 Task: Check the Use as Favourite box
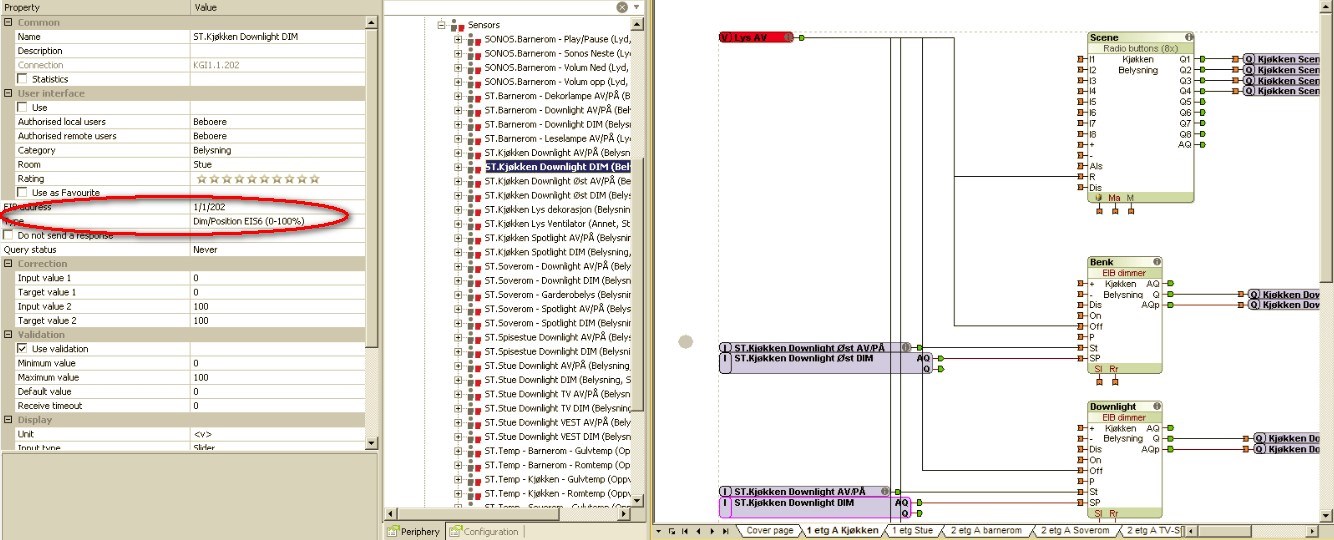(23, 192)
